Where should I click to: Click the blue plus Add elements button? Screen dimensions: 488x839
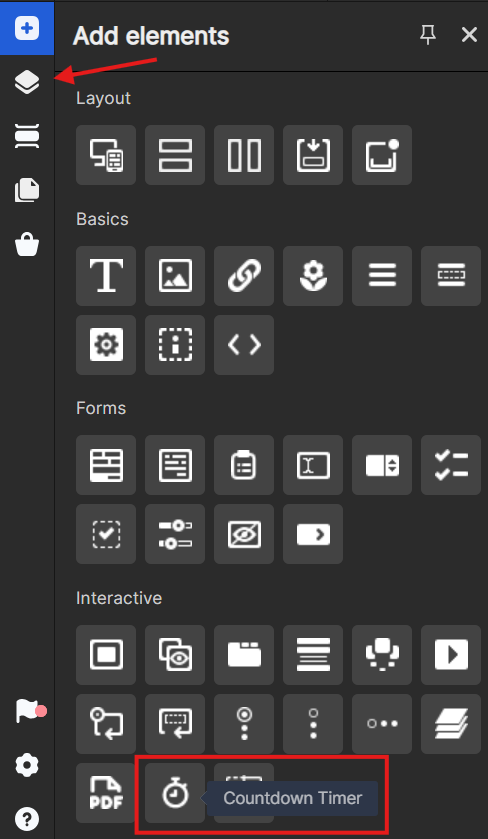coord(27,28)
